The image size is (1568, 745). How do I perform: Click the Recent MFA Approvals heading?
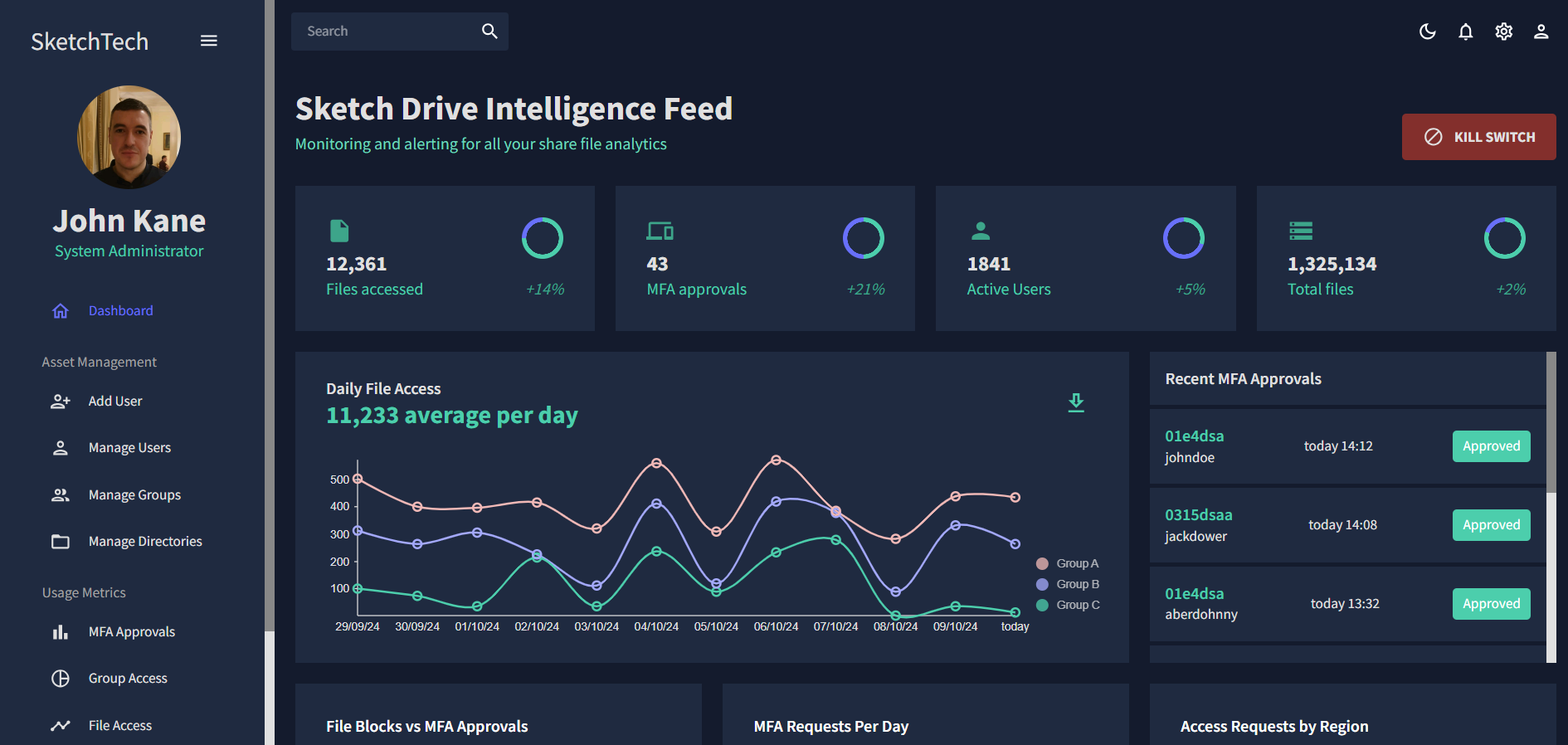point(1244,379)
